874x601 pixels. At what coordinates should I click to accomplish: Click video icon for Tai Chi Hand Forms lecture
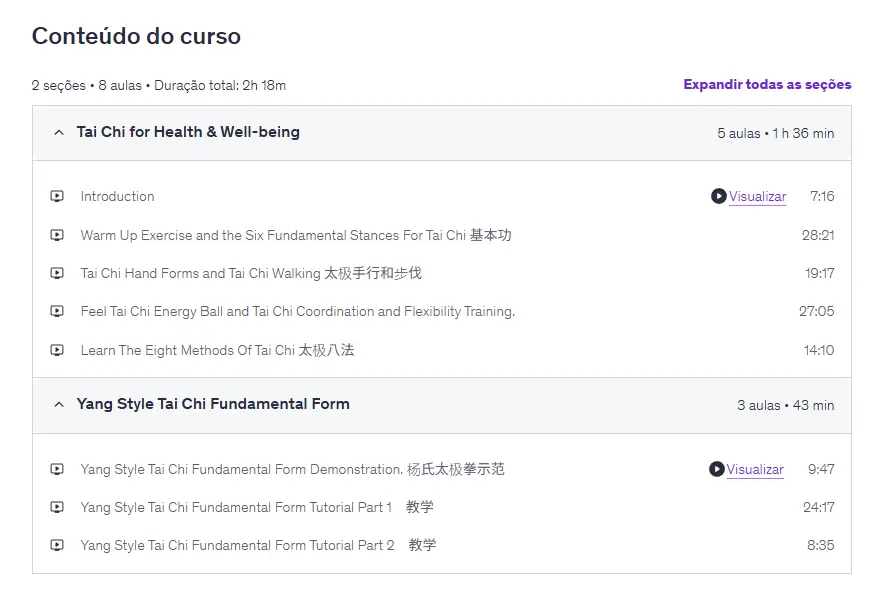coord(57,273)
